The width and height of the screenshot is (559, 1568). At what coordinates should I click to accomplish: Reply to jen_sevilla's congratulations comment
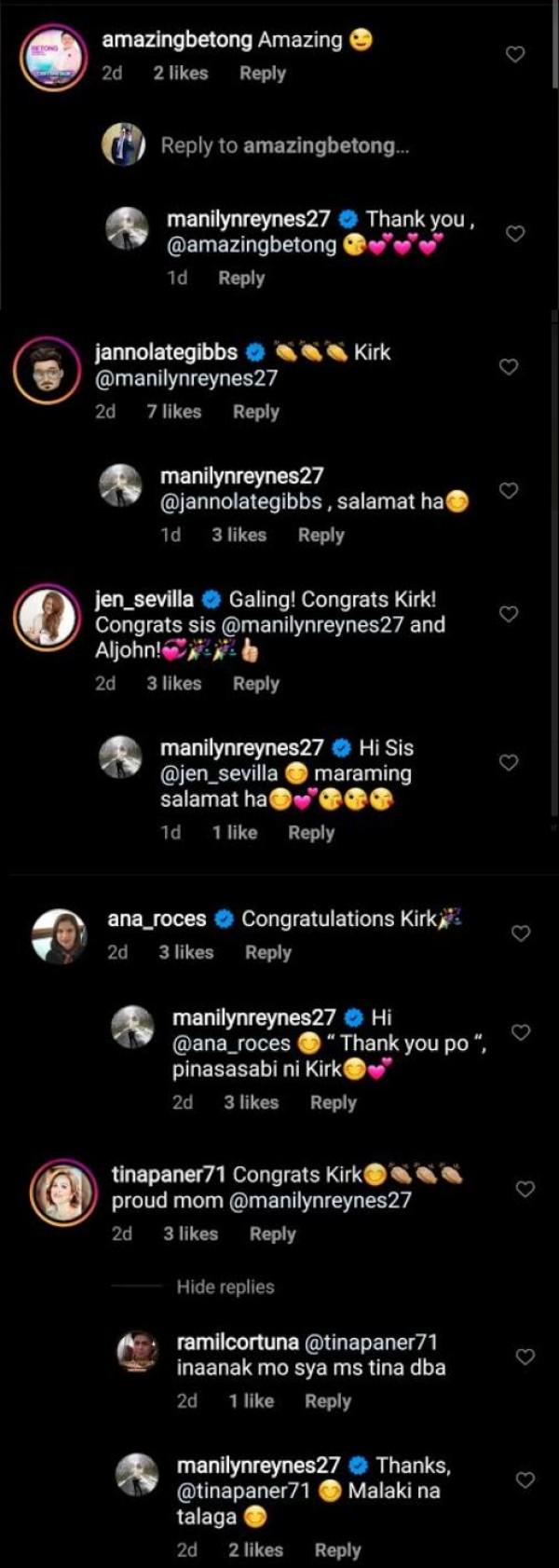[x=256, y=684]
